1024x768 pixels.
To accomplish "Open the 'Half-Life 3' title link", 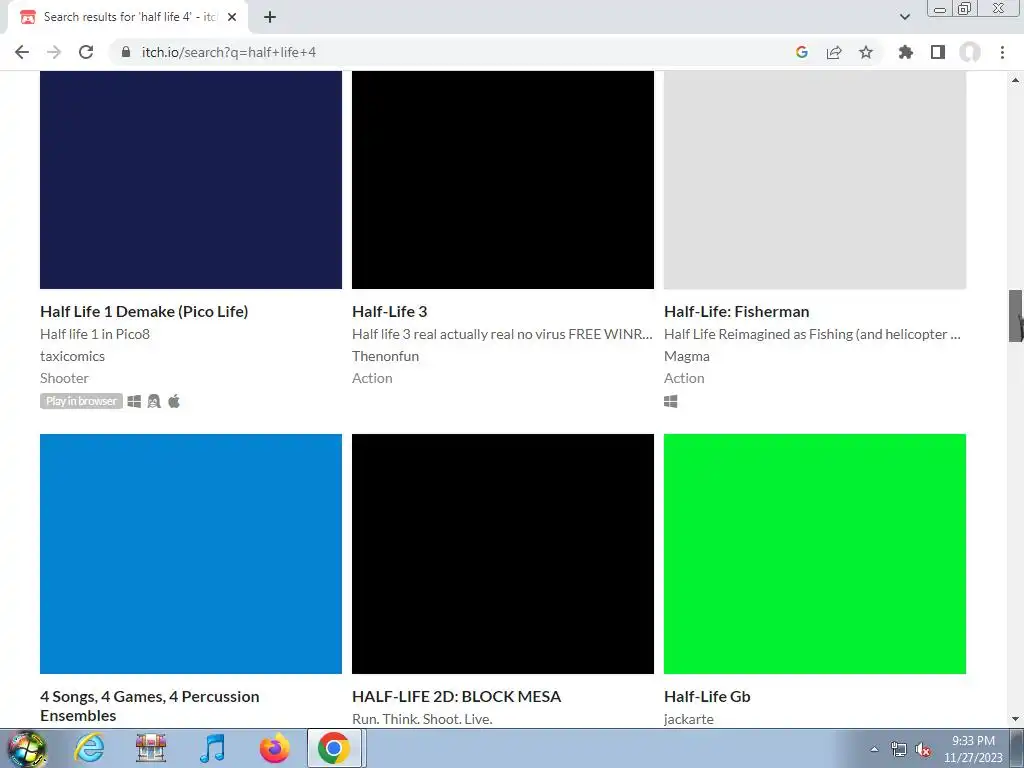I will [390, 312].
